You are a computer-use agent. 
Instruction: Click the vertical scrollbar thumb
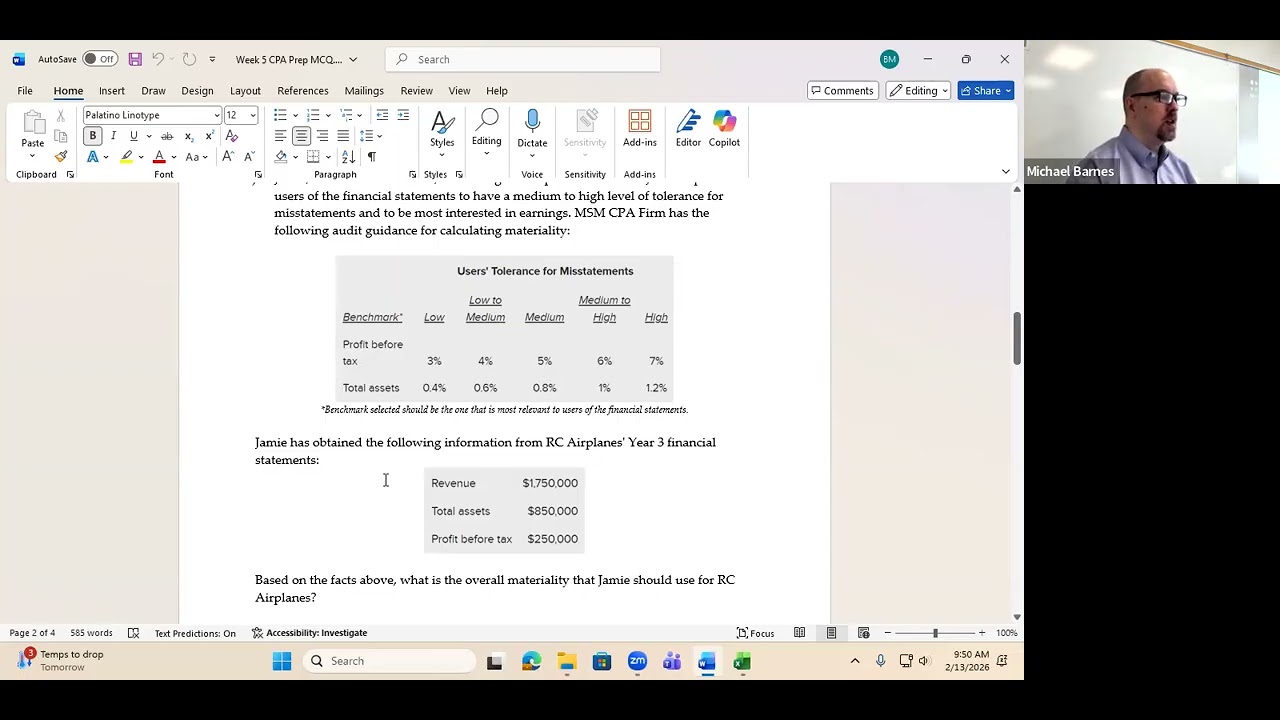click(x=1017, y=338)
